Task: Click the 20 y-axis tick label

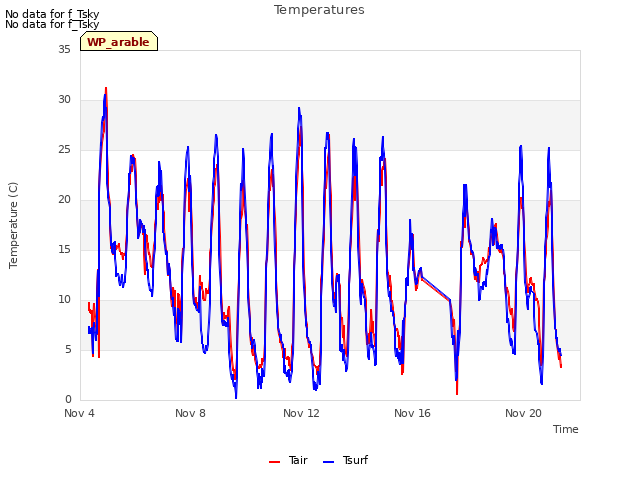Action: [64, 200]
